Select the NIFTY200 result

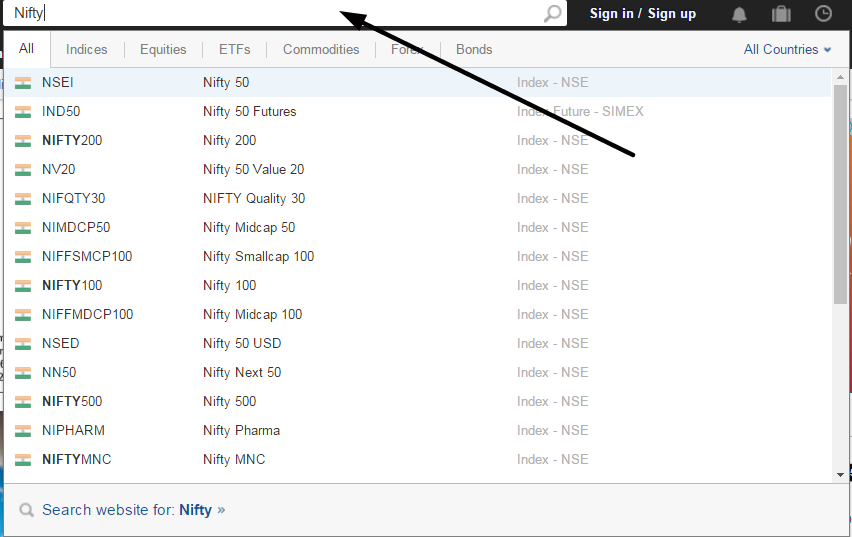(x=418, y=140)
